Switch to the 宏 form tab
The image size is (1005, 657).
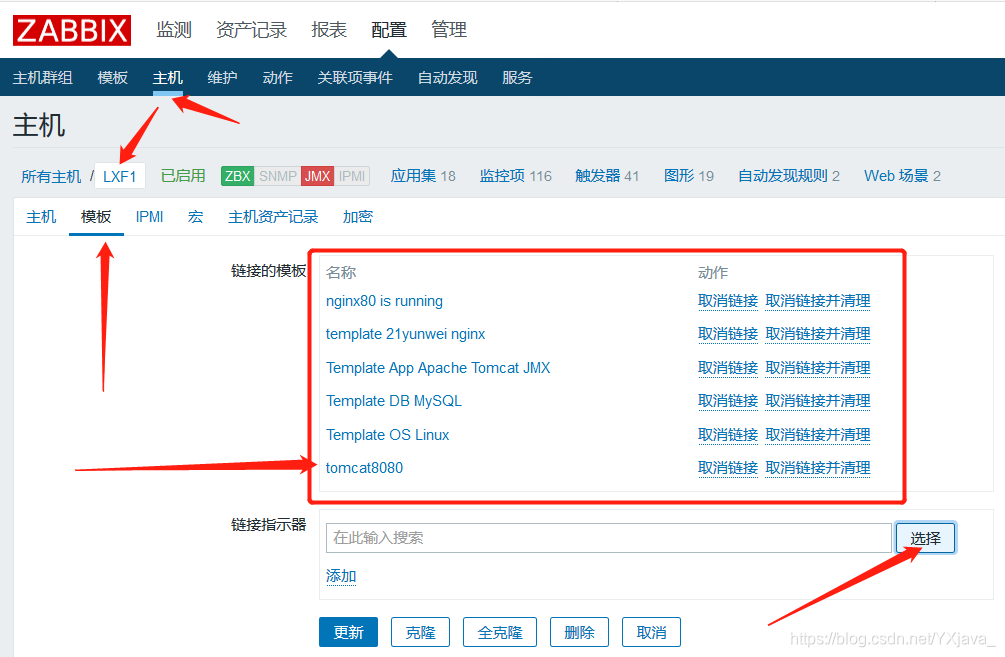pos(195,217)
